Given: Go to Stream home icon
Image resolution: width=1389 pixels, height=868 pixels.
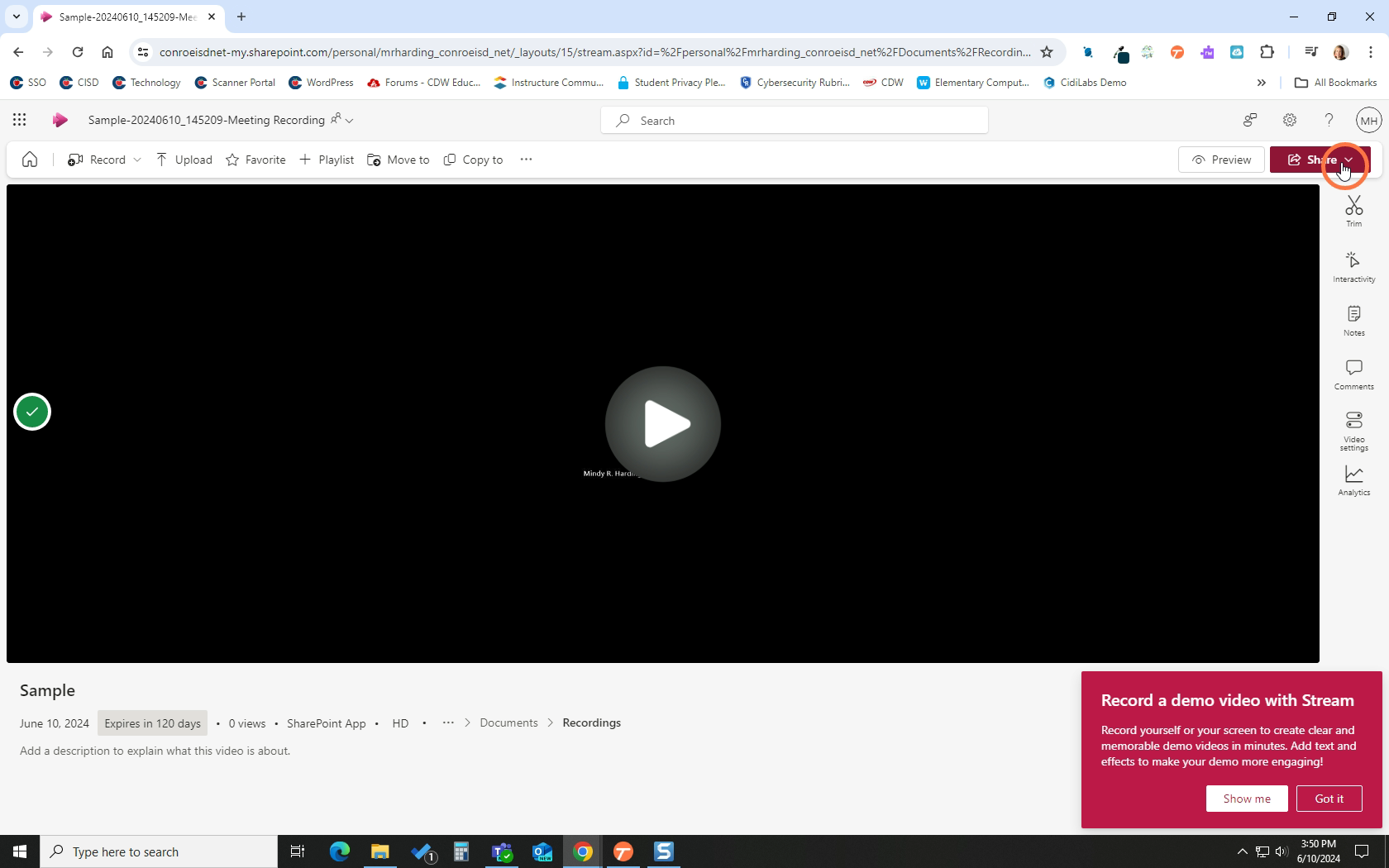Looking at the screenshot, I should (x=30, y=160).
